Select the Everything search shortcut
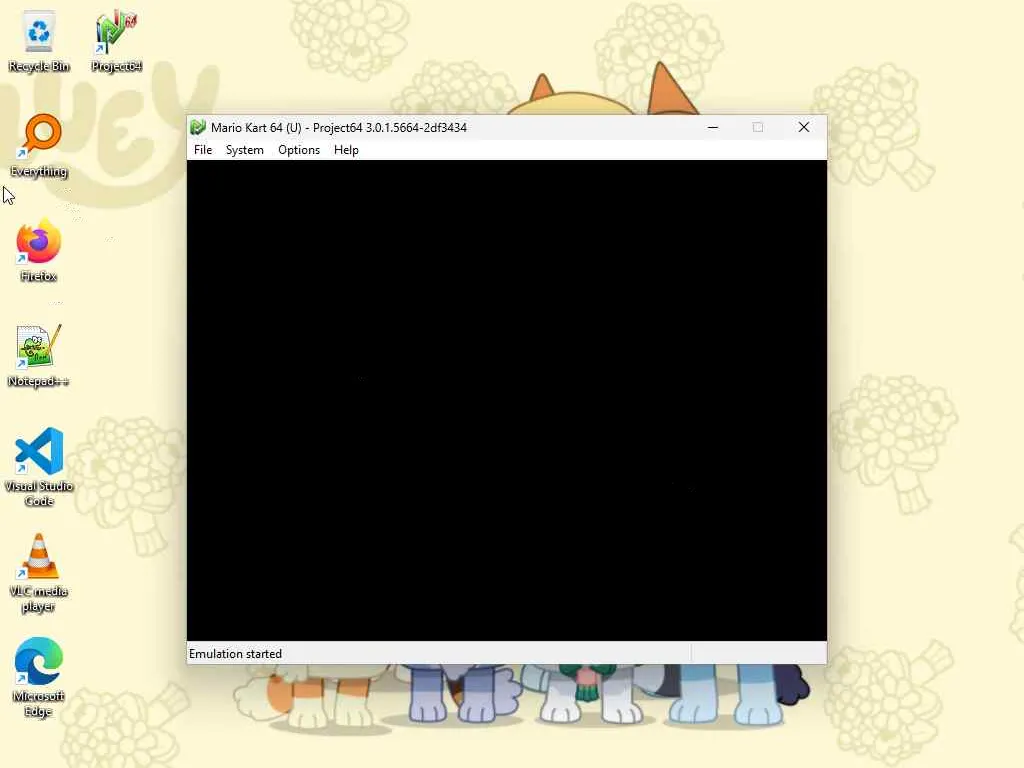 (39, 146)
